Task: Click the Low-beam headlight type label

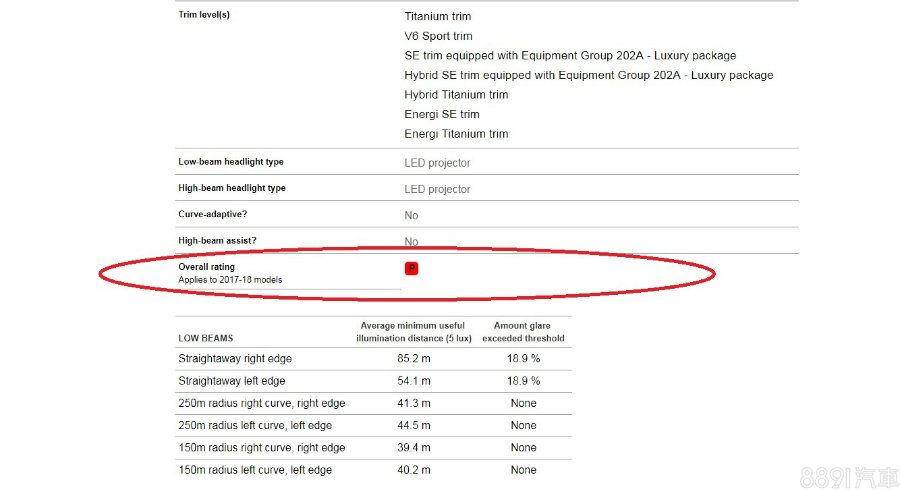Action: 231,162
